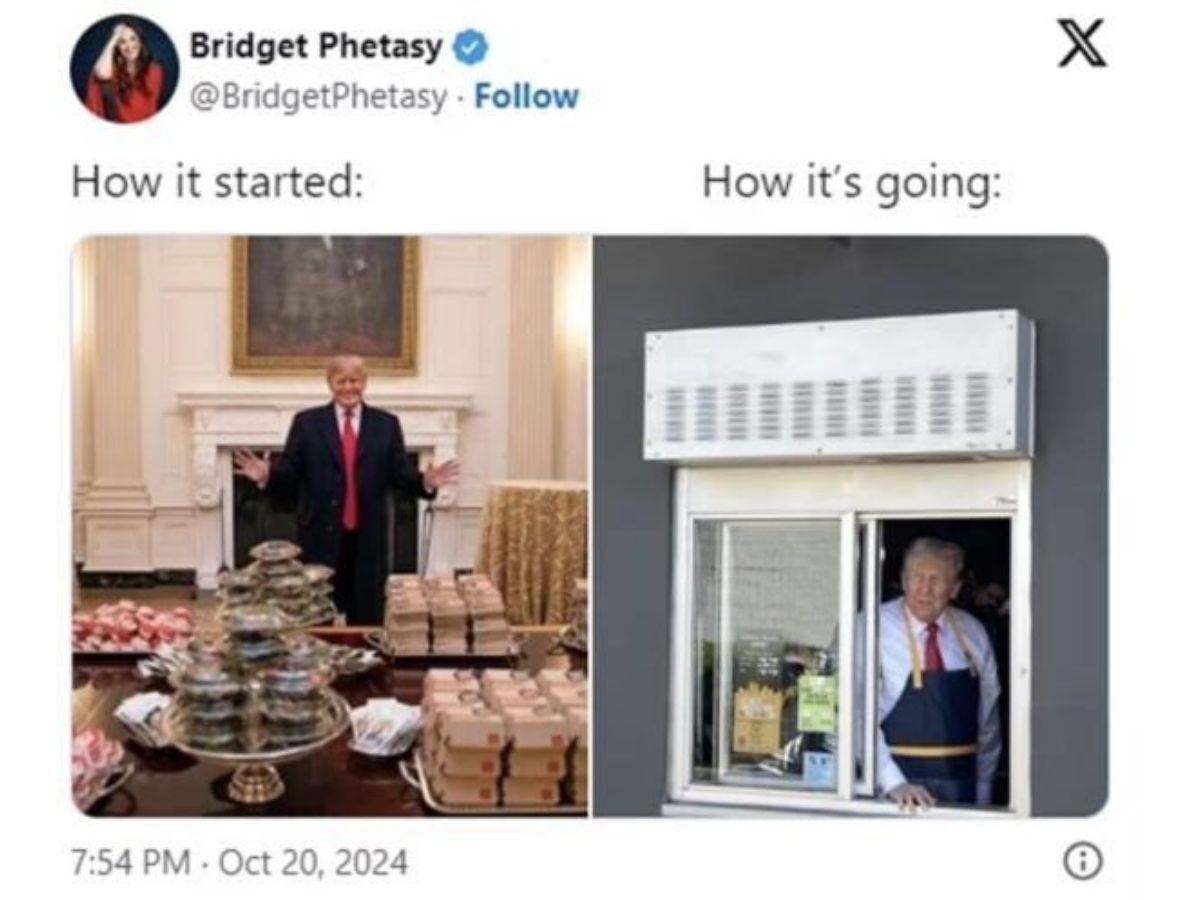1200x900 pixels.
Task: Select the 'How it started:' text
Action: point(216,184)
